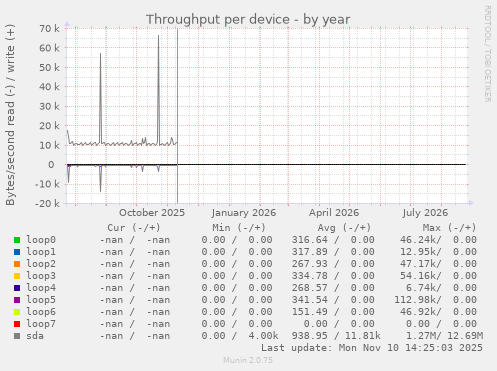Click the 'loop4' legend label

(x=41, y=288)
